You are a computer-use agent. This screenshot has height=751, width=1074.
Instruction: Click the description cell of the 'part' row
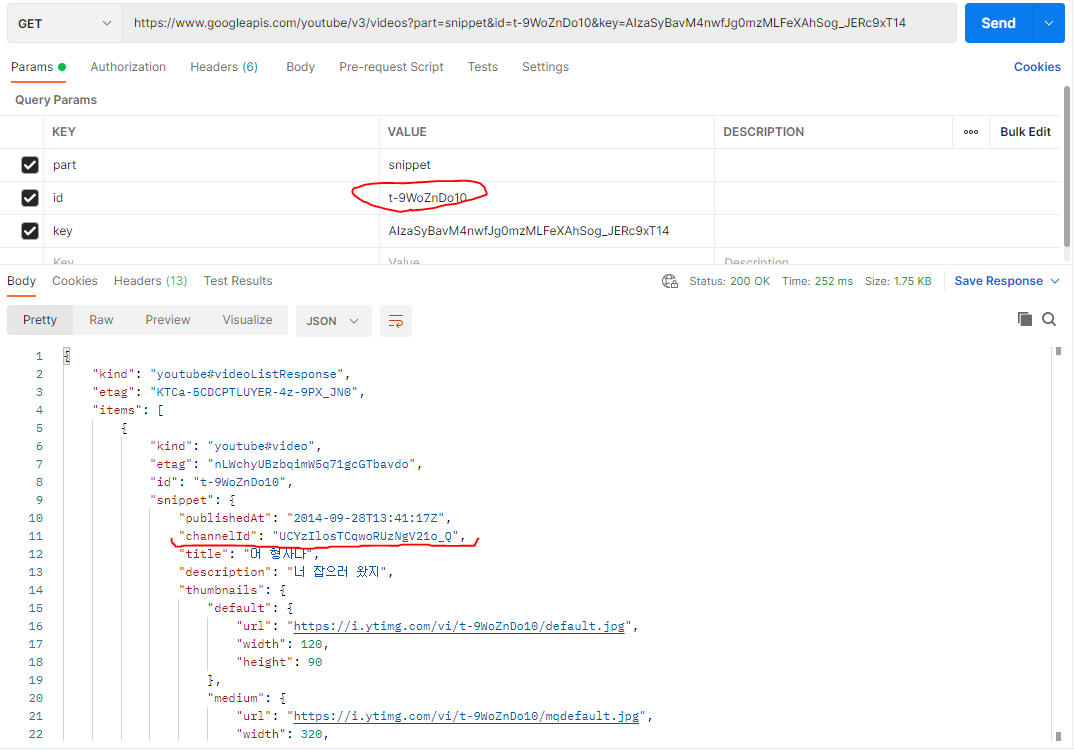coord(888,165)
